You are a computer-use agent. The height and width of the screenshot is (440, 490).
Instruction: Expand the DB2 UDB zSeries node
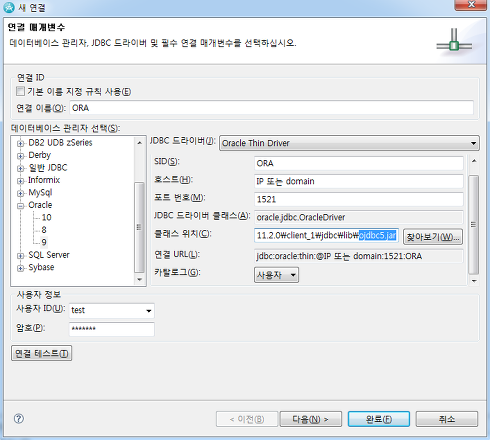pos(21,143)
